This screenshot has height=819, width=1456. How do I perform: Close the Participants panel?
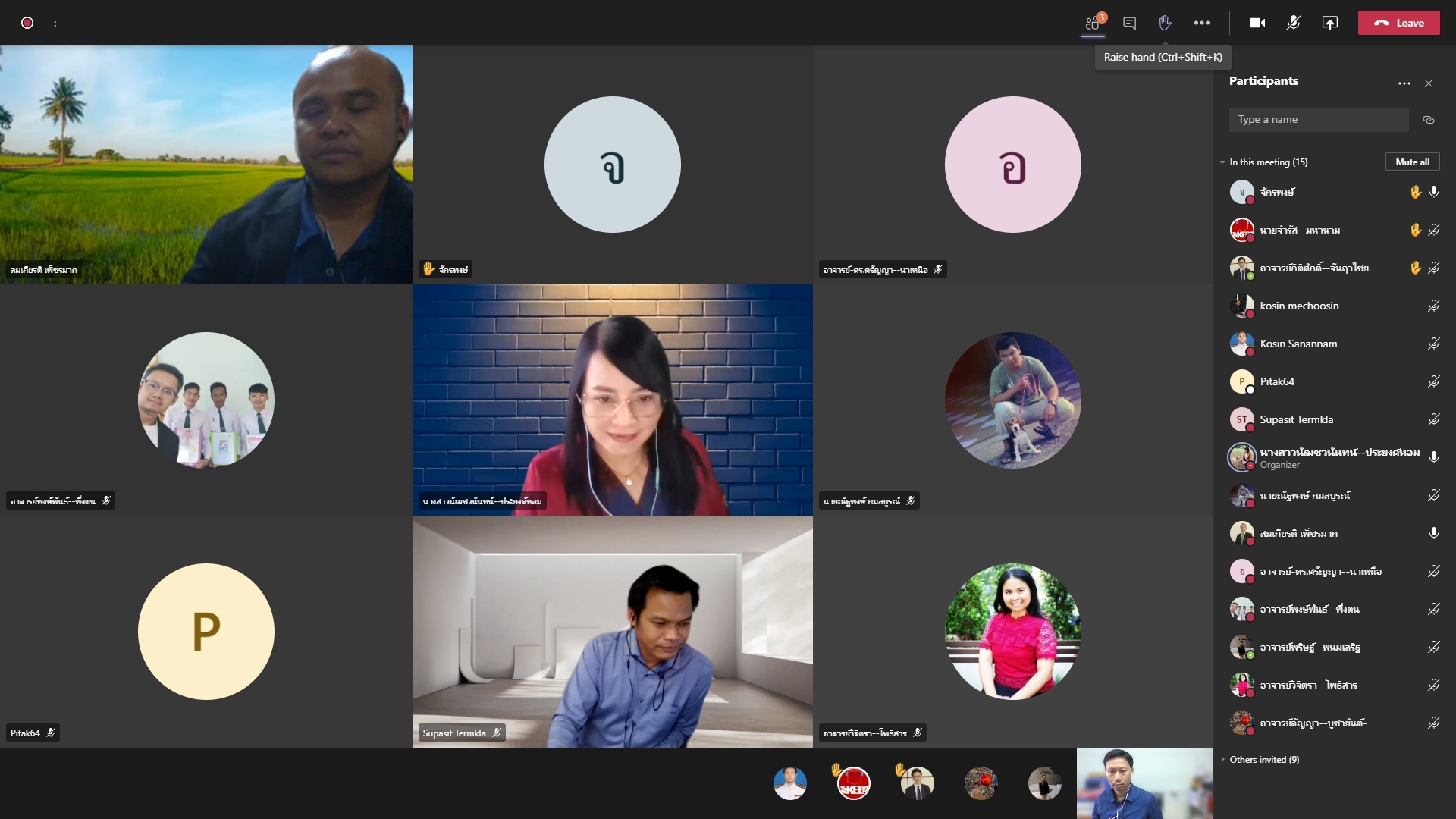(1429, 83)
